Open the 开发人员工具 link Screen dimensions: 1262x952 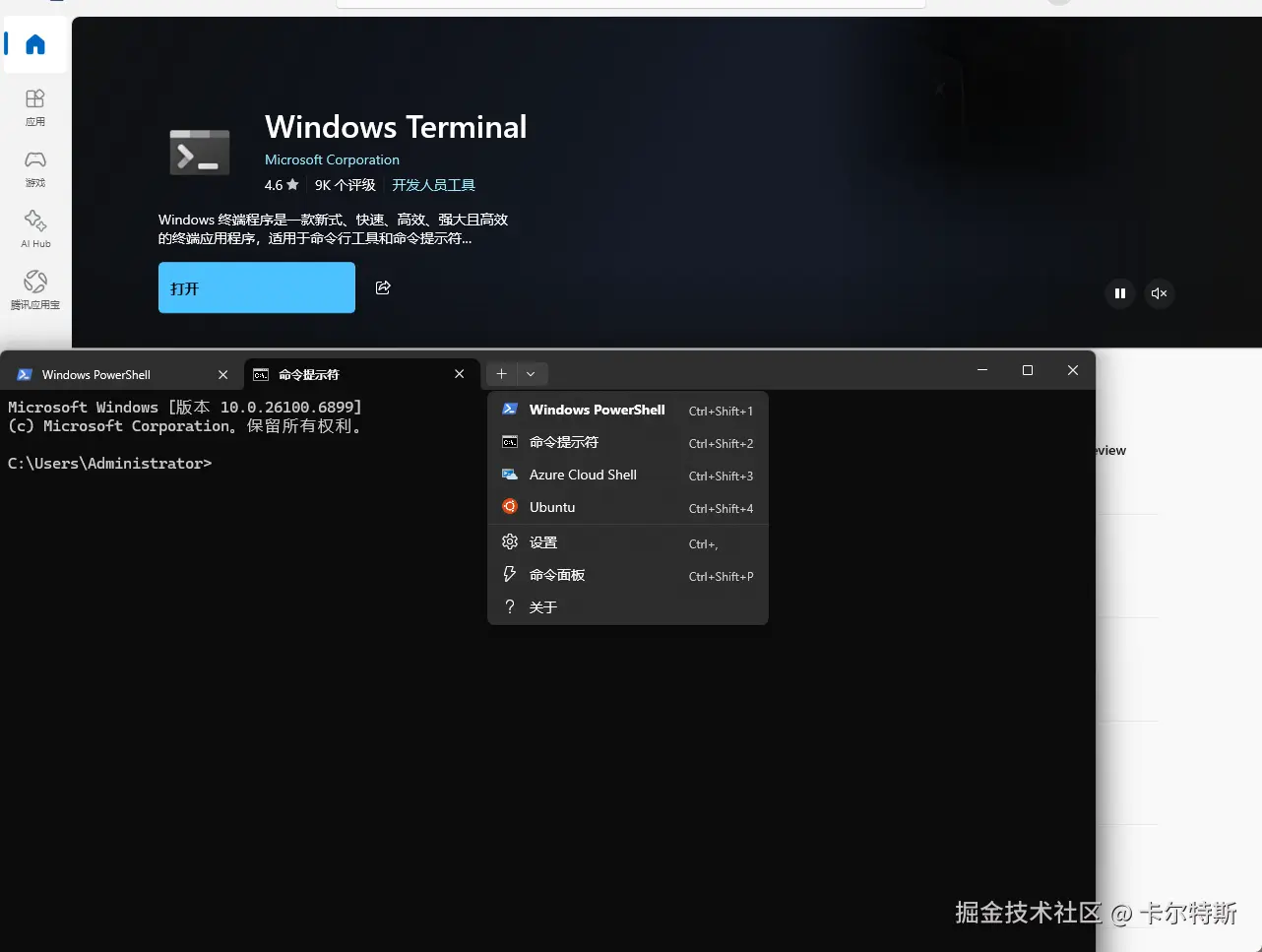433,184
